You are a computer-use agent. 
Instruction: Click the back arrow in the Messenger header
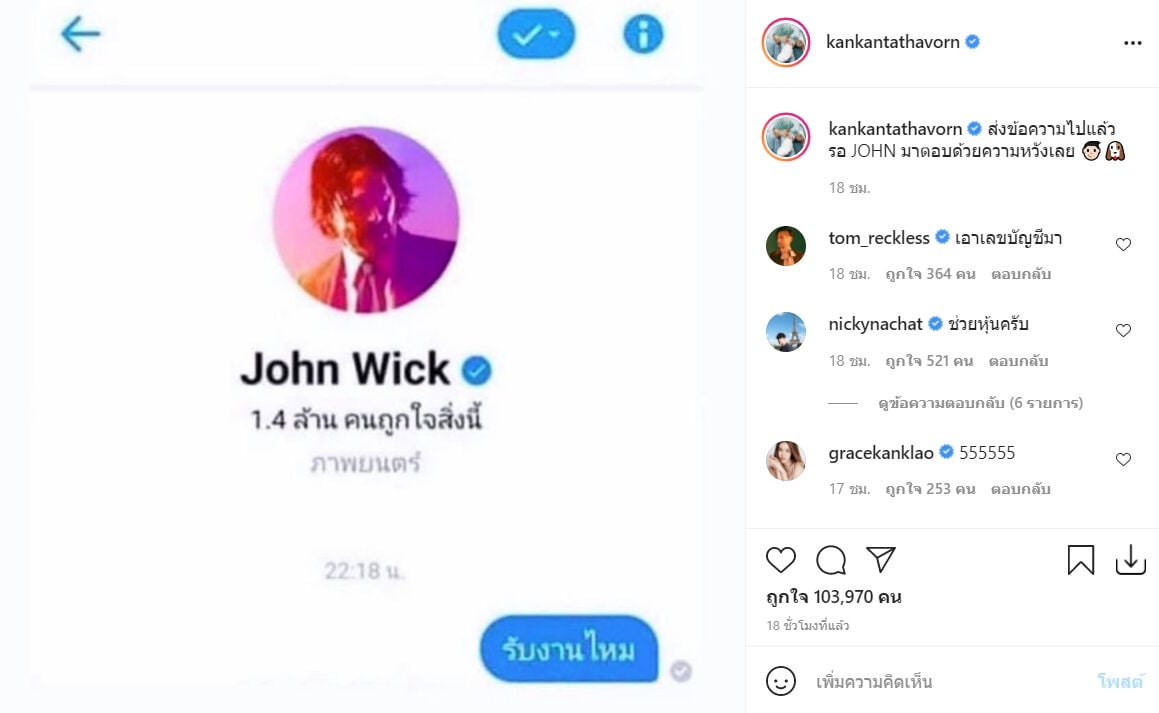click(80, 34)
